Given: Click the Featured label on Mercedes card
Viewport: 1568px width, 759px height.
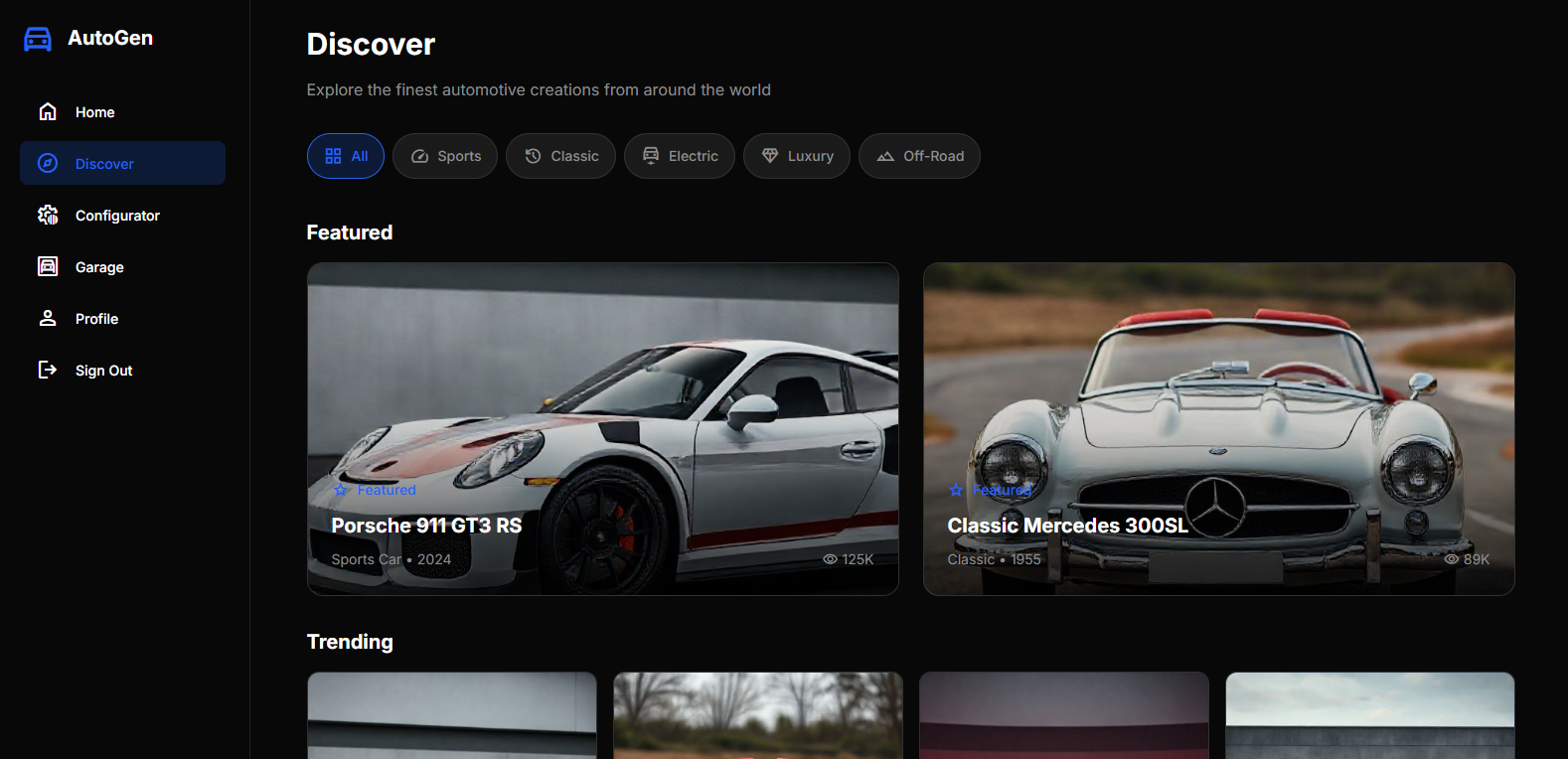Looking at the screenshot, I should pyautogui.click(x=1003, y=490).
